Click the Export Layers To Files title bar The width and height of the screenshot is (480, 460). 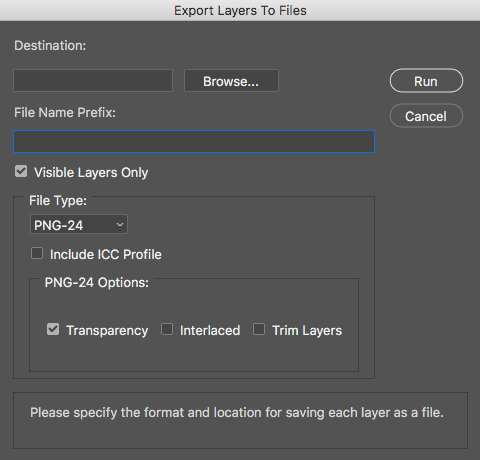click(240, 10)
